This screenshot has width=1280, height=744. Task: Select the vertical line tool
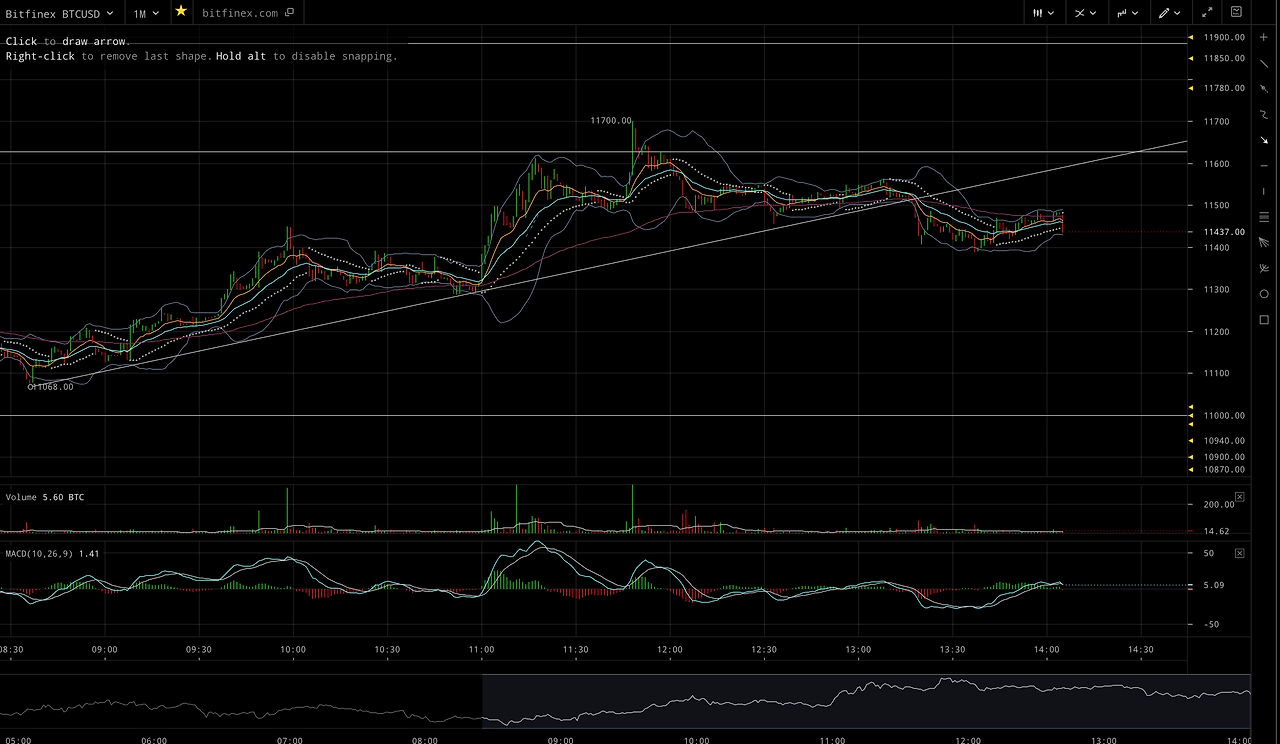(x=1264, y=191)
